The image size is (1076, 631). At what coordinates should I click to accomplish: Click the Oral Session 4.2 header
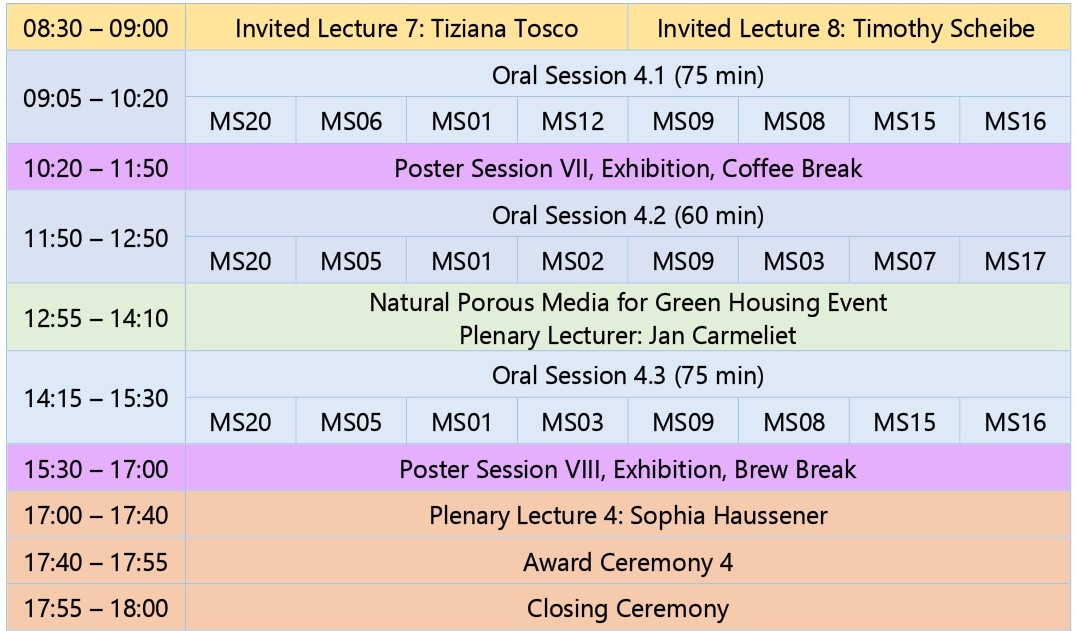click(x=627, y=215)
